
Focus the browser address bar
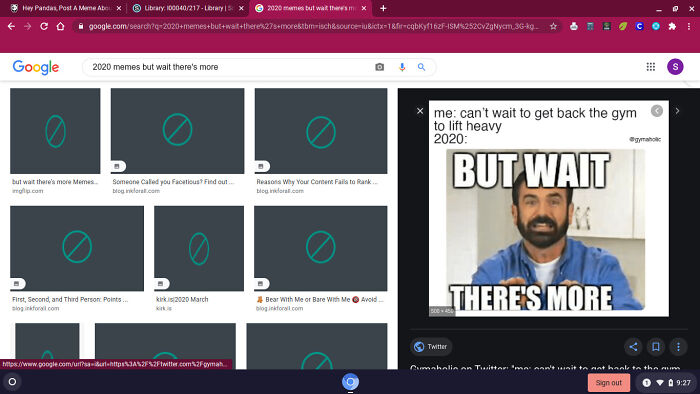point(313,26)
